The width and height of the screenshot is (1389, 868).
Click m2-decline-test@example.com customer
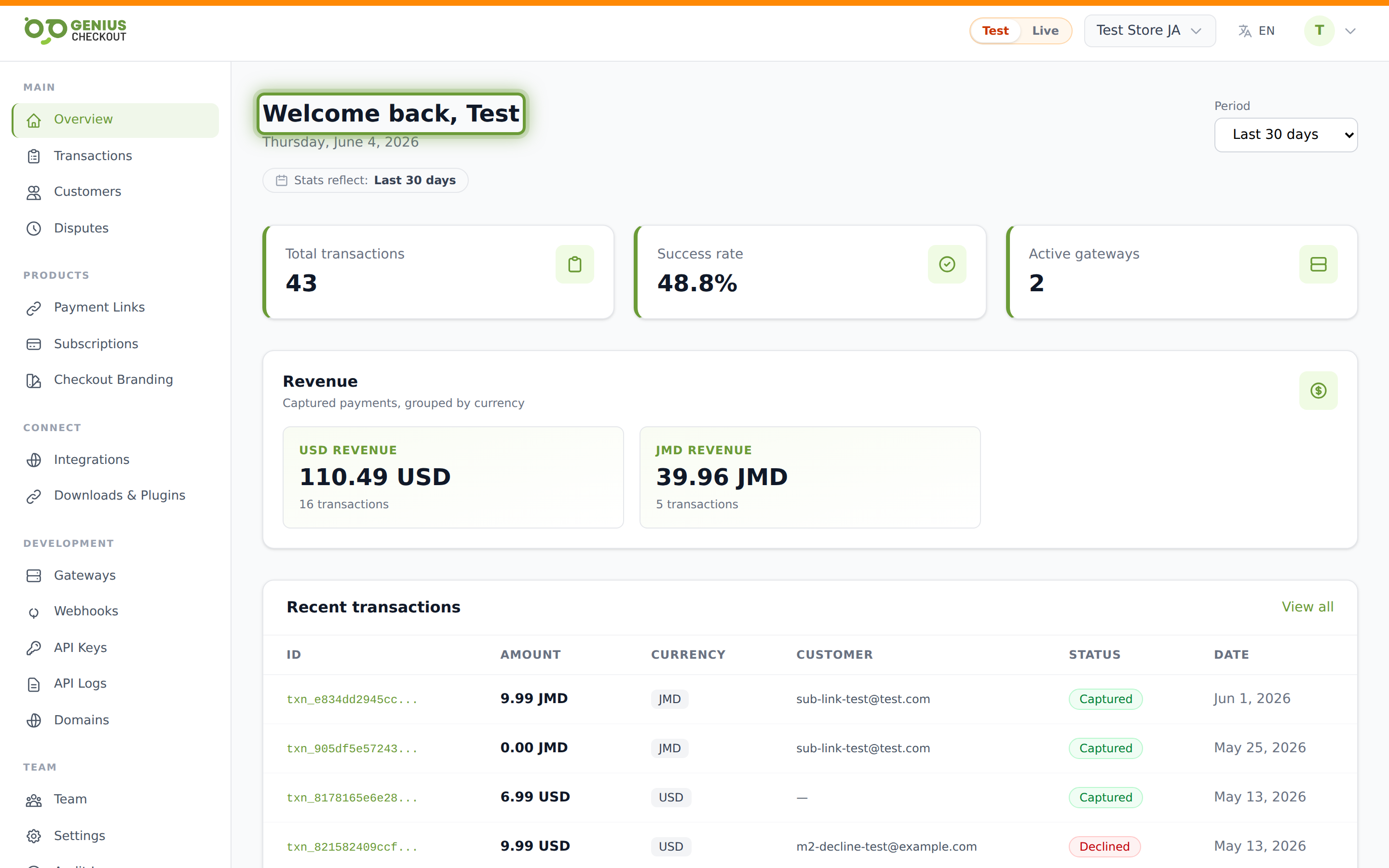pos(886,847)
